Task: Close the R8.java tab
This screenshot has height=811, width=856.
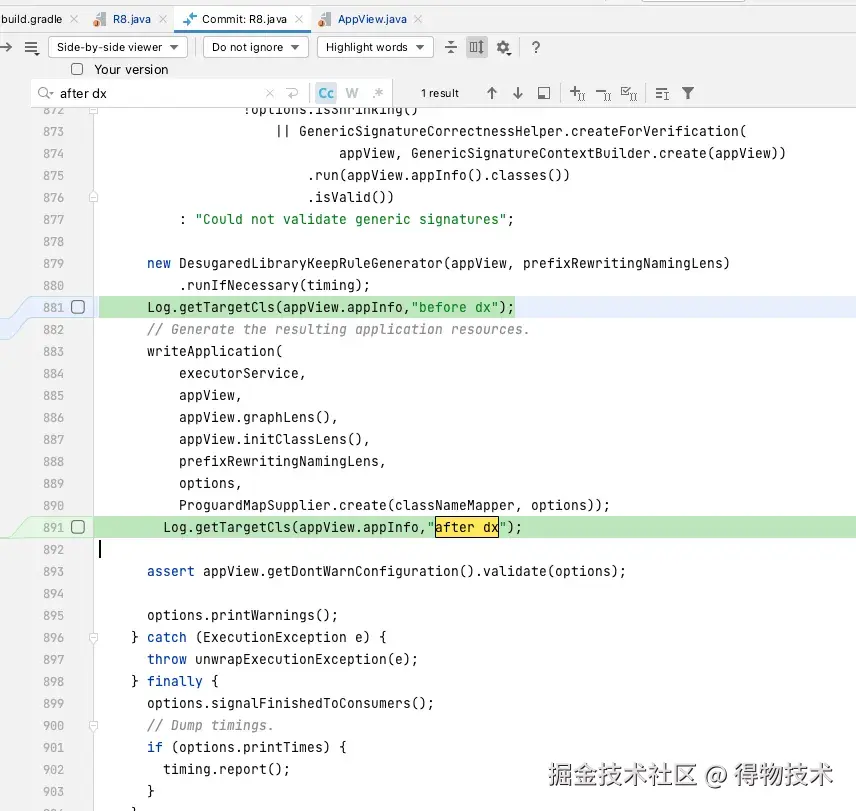Action: tap(163, 19)
